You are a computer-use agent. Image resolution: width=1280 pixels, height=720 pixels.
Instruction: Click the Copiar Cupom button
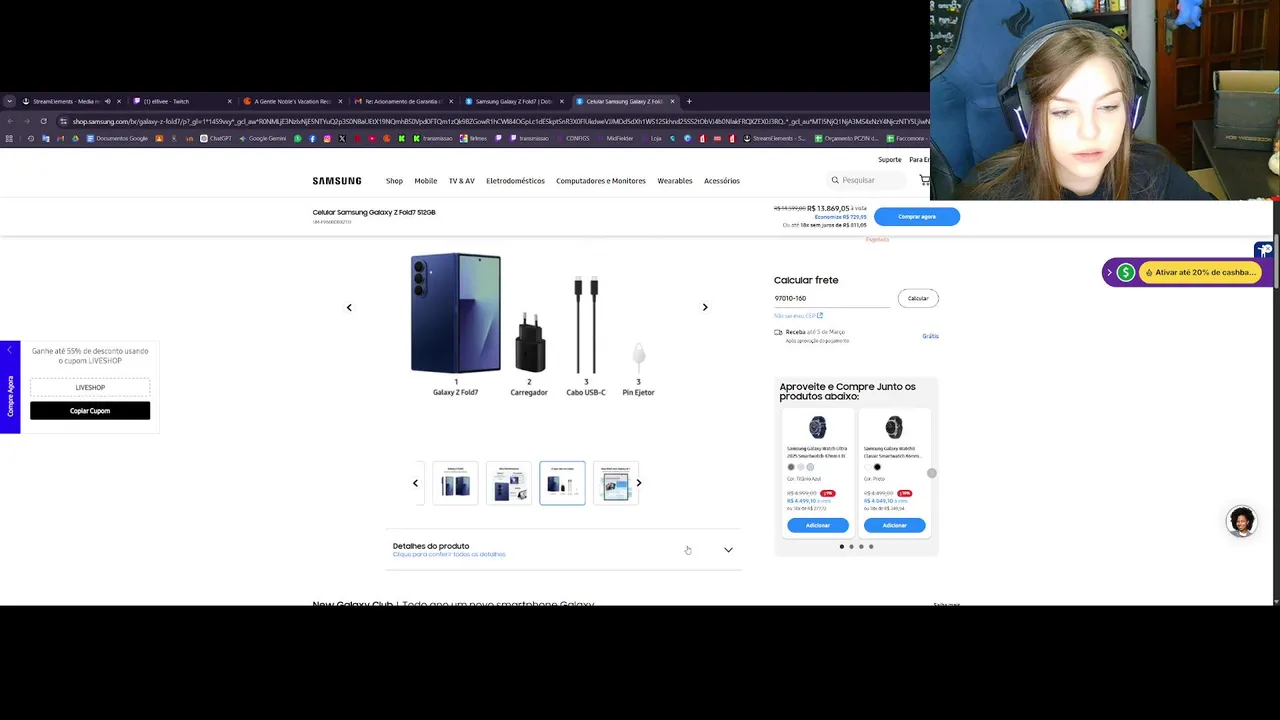90,411
